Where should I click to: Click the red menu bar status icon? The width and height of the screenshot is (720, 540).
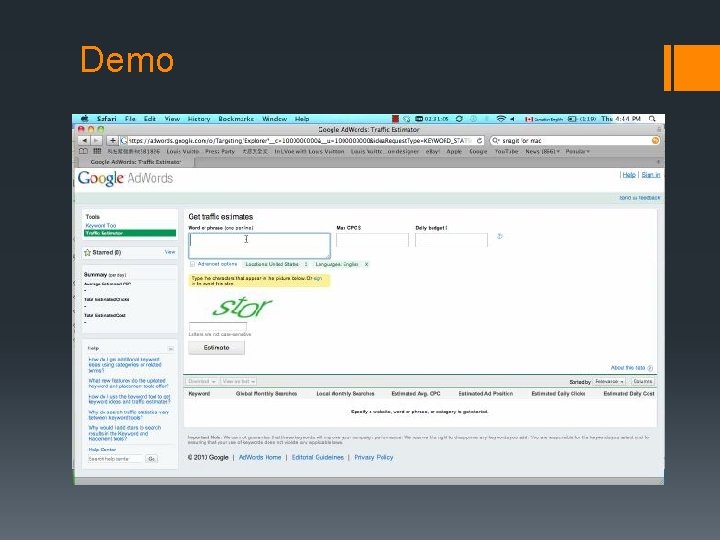tap(395, 119)
